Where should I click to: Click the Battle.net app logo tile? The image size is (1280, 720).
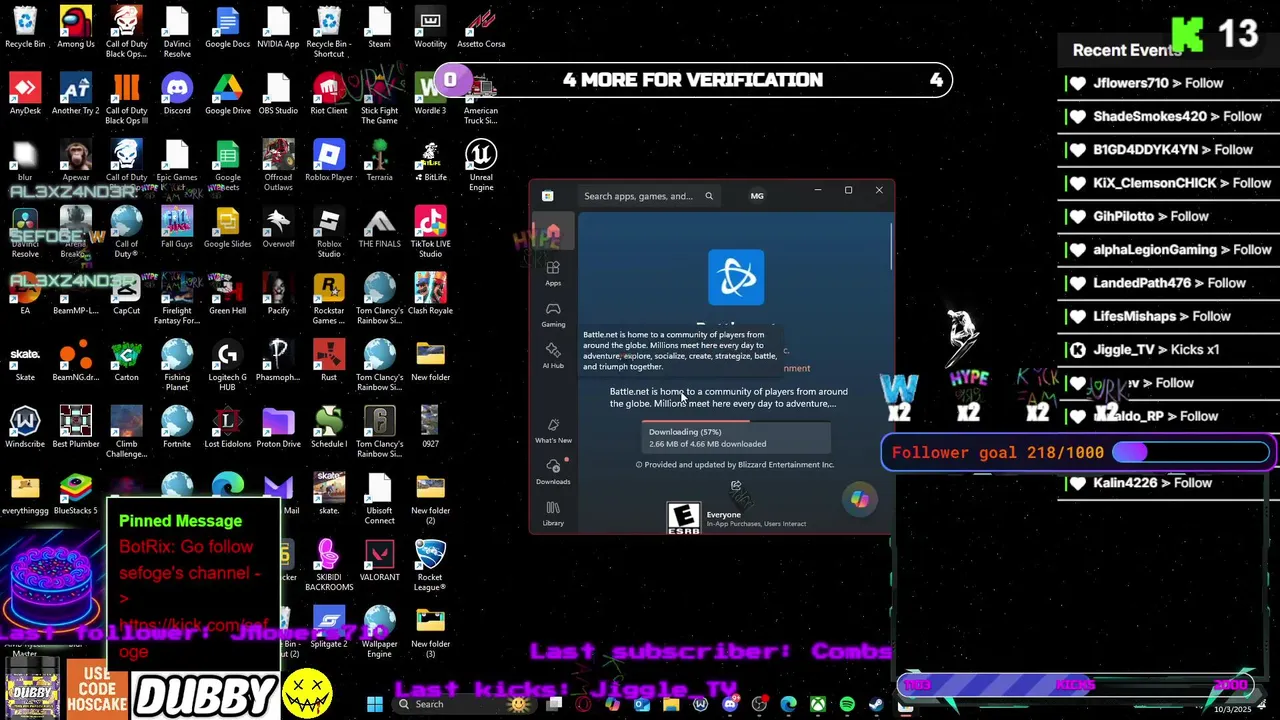click(x=736, y=277)
